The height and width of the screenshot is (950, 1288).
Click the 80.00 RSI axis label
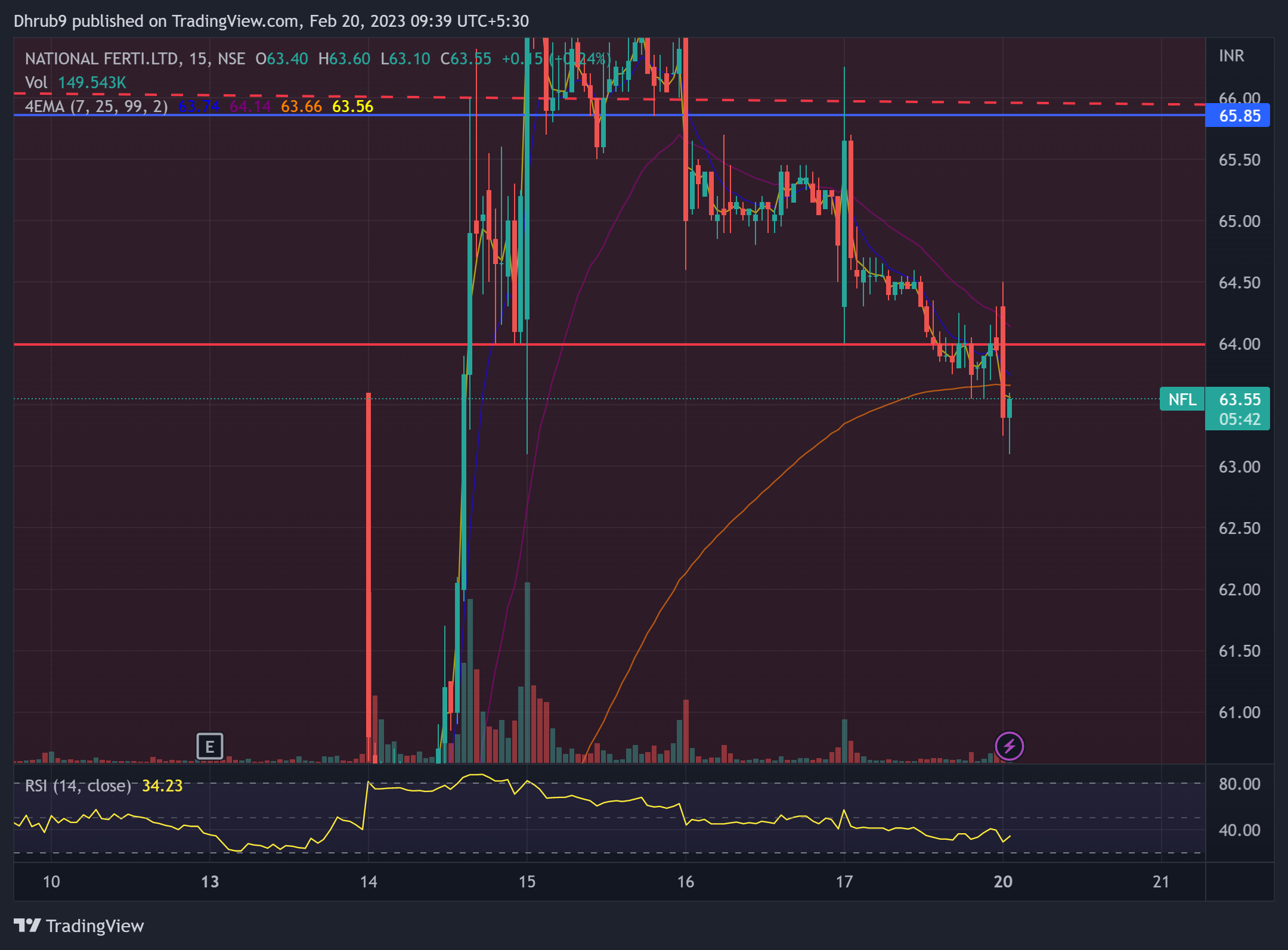tap(1239, 784)
